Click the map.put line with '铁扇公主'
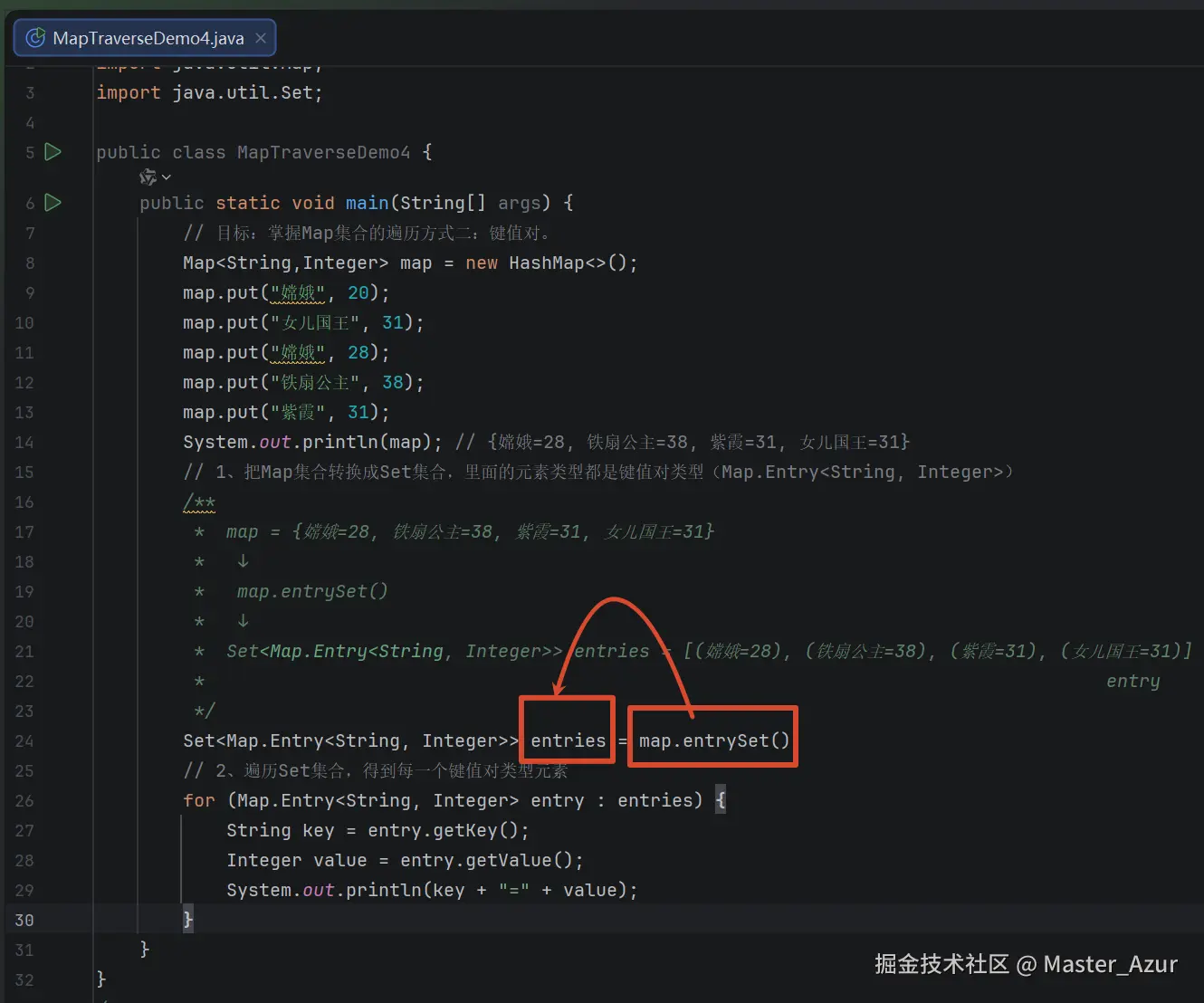The height and width of the screenshot is (1003, 1204). click(303, 382)
